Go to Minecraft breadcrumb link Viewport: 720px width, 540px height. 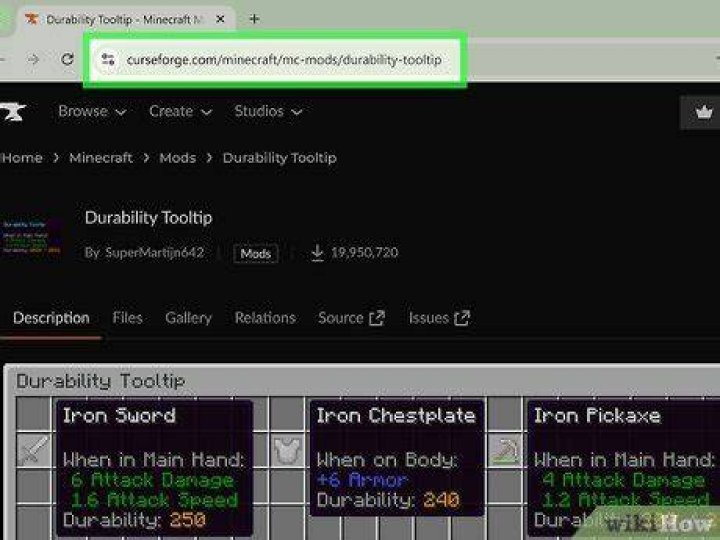(101, 158)
